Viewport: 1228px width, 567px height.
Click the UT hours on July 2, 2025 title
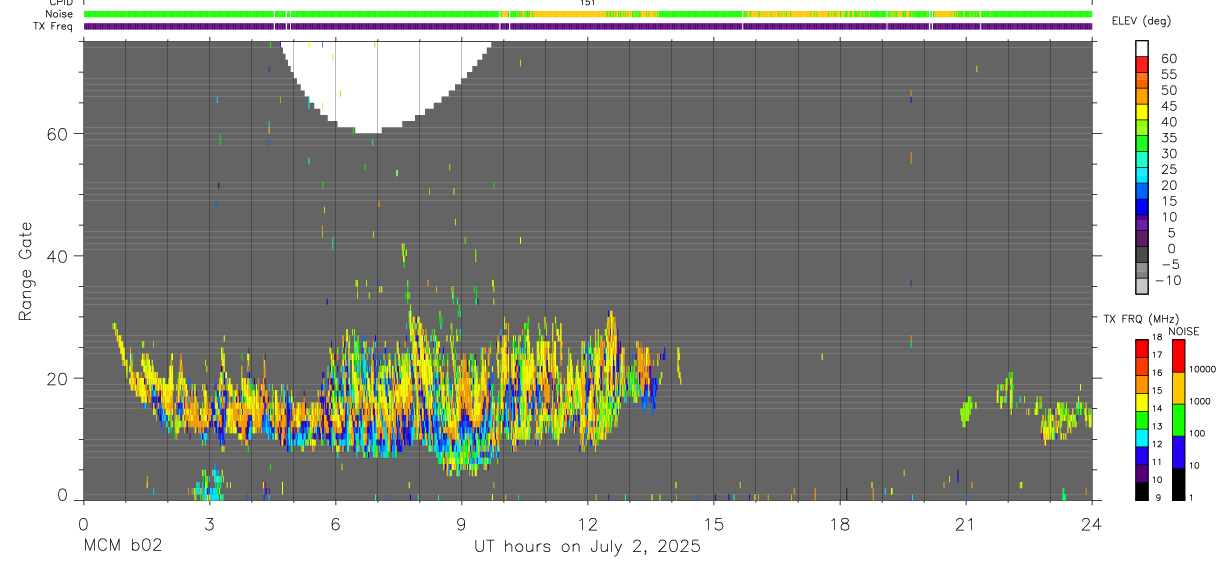(x=587, y=547)
